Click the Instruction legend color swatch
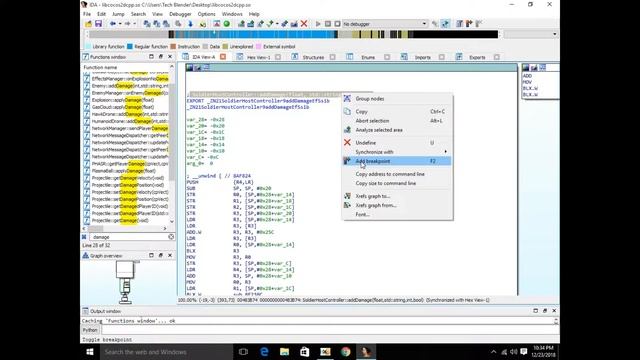 (x=173, y=47)
